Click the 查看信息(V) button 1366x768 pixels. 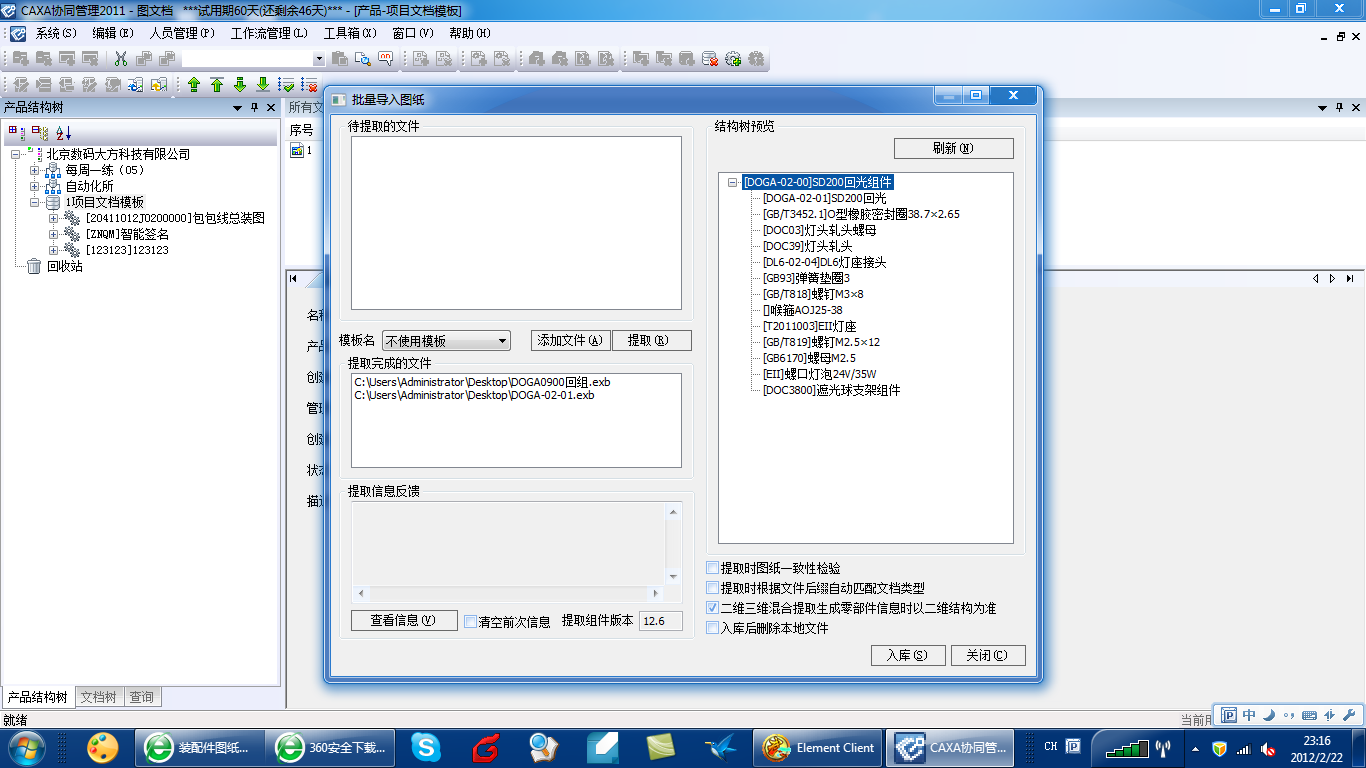404,620
